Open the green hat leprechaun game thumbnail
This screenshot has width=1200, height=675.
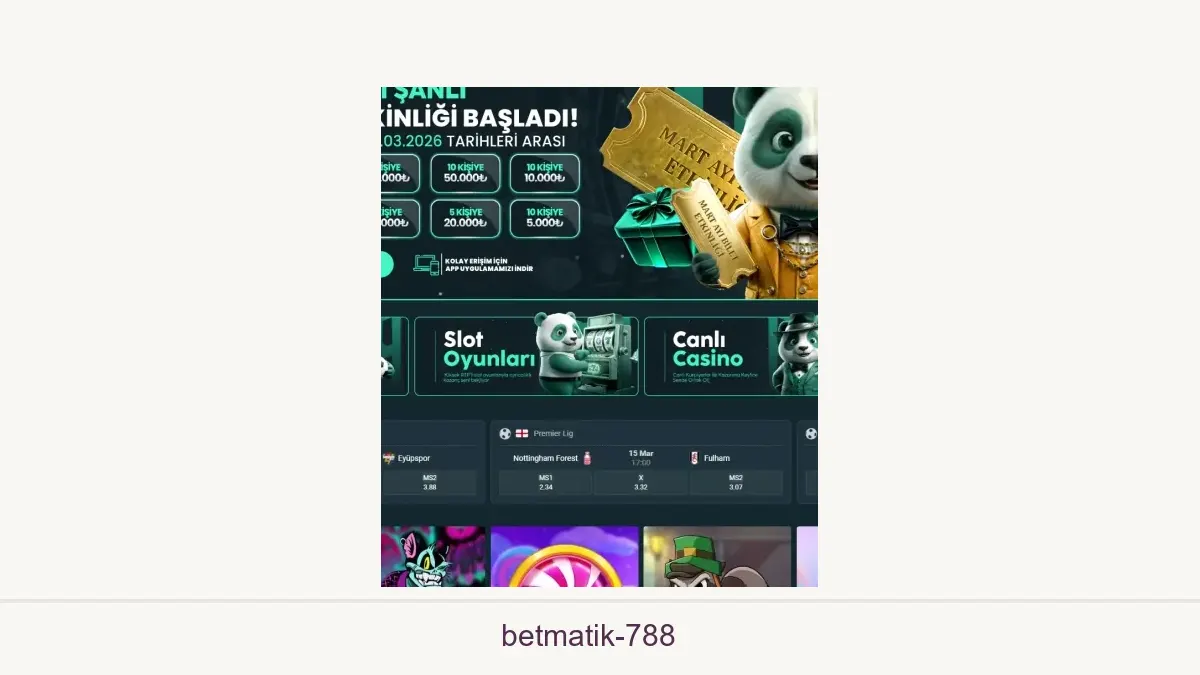tap(717, 557)
